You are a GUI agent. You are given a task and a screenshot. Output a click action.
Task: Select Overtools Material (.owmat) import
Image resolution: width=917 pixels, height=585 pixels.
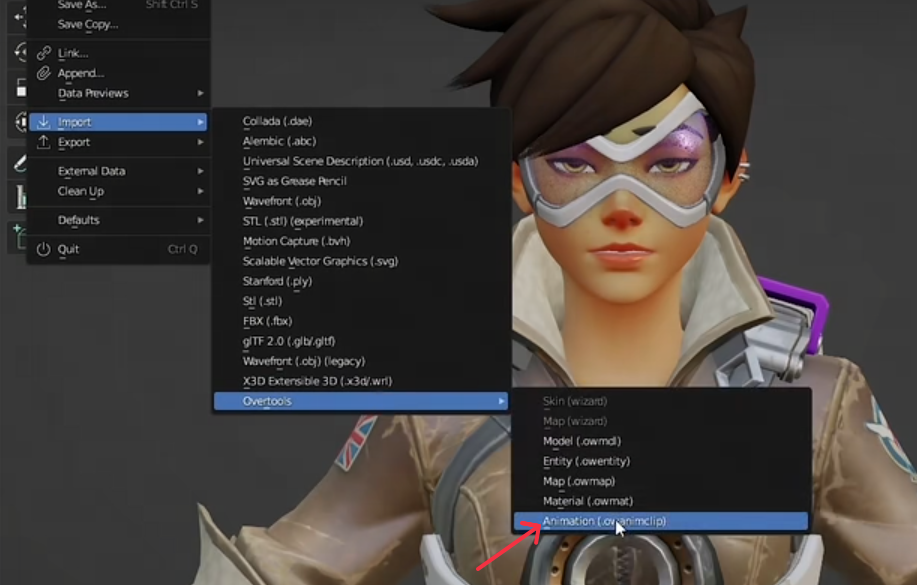pyautogui.click(x=661, y=501)
